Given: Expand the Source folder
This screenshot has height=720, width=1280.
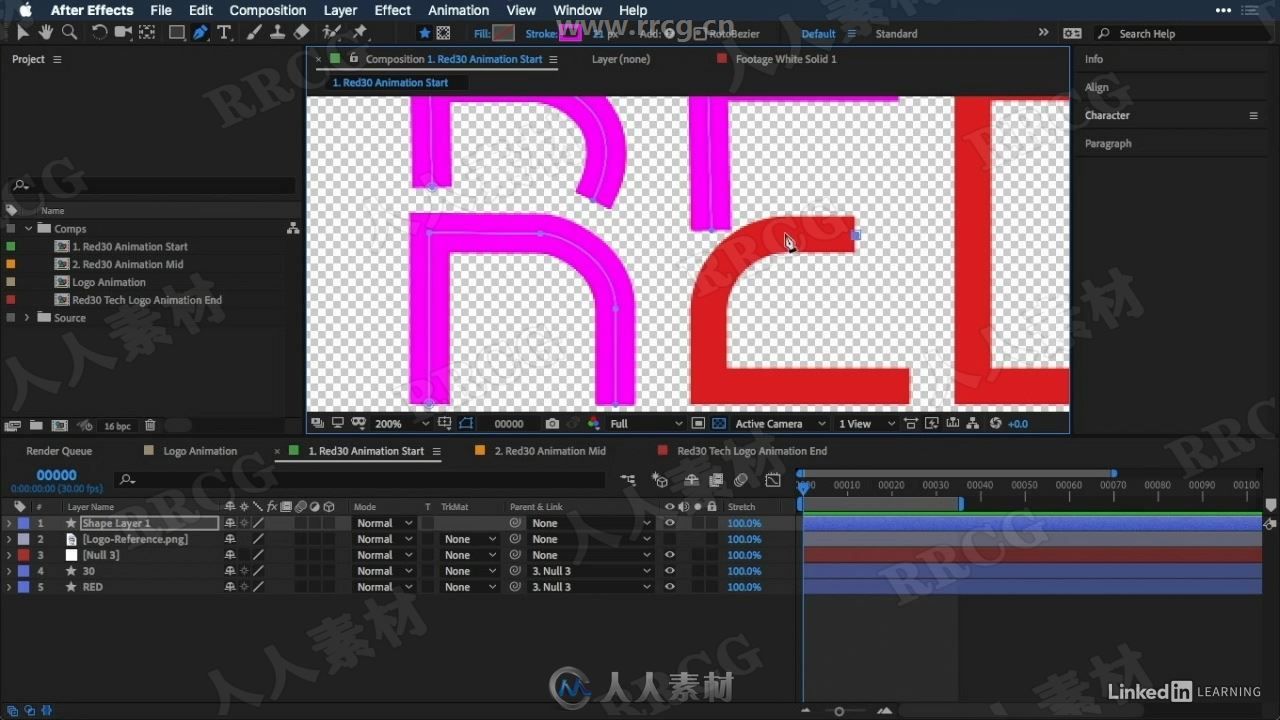Looking at the screenshot, I should [27, 318].
